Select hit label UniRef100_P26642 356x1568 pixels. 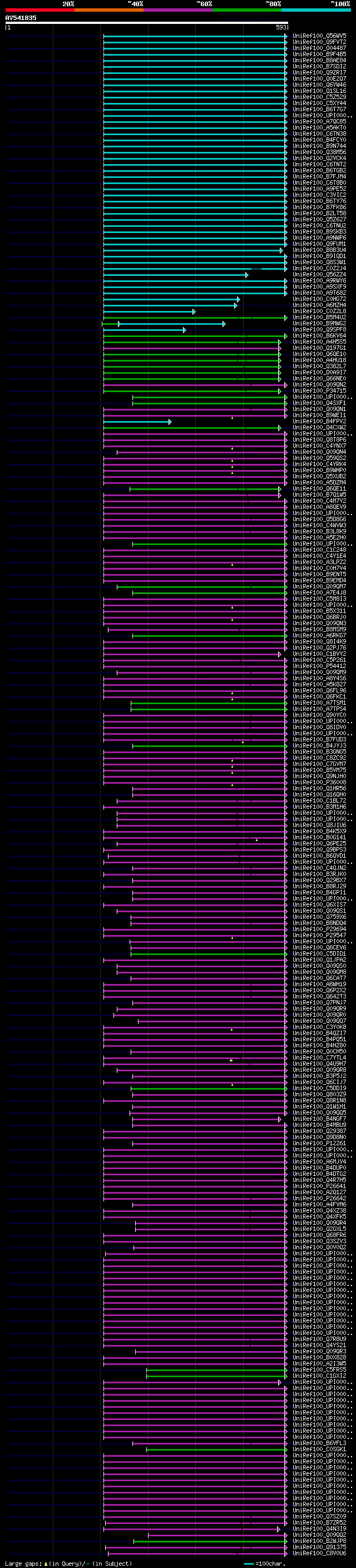pyautogui.click(x=319, y=1198)
